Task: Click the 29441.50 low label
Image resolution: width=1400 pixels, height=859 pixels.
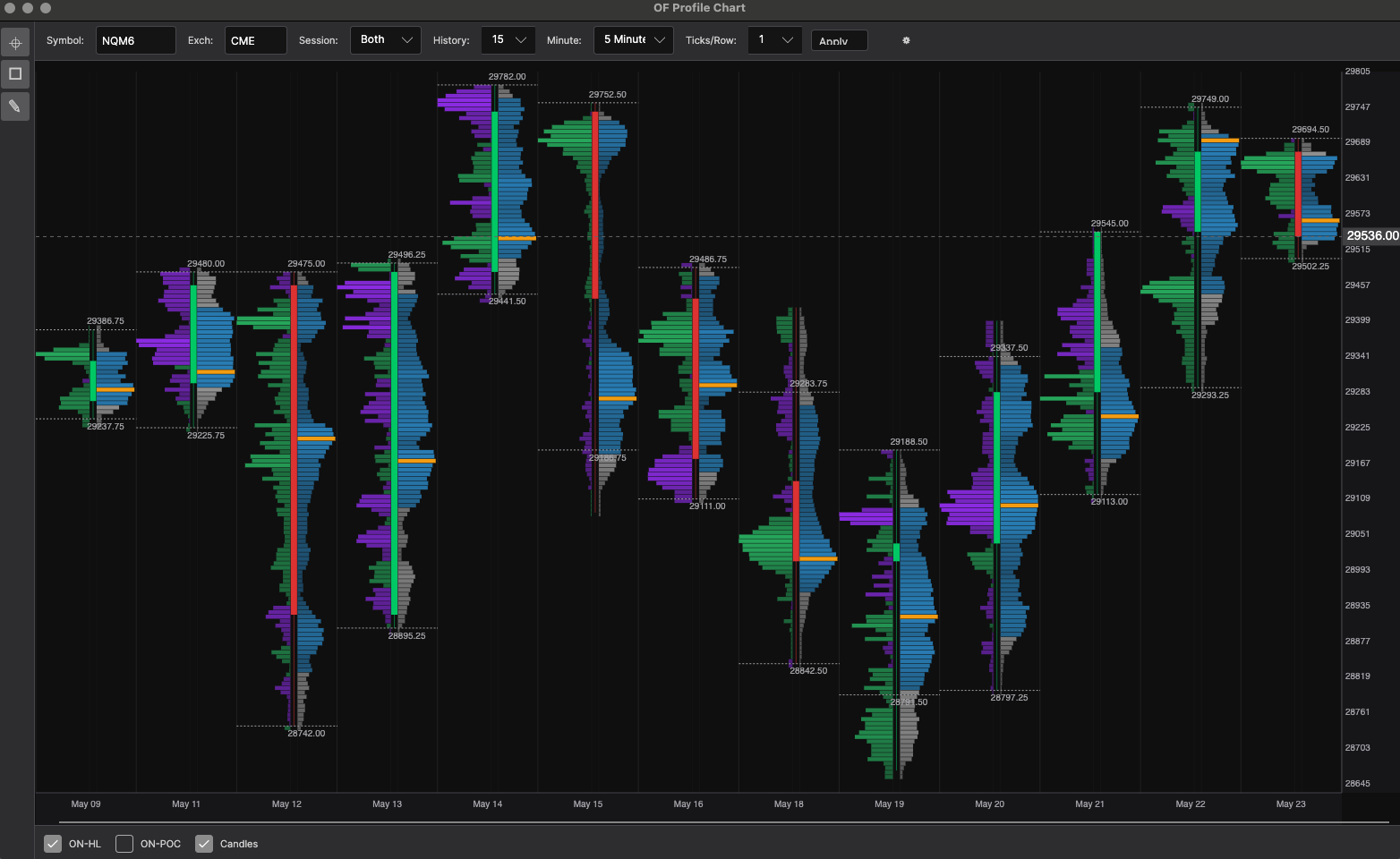Action: (508, 301)
